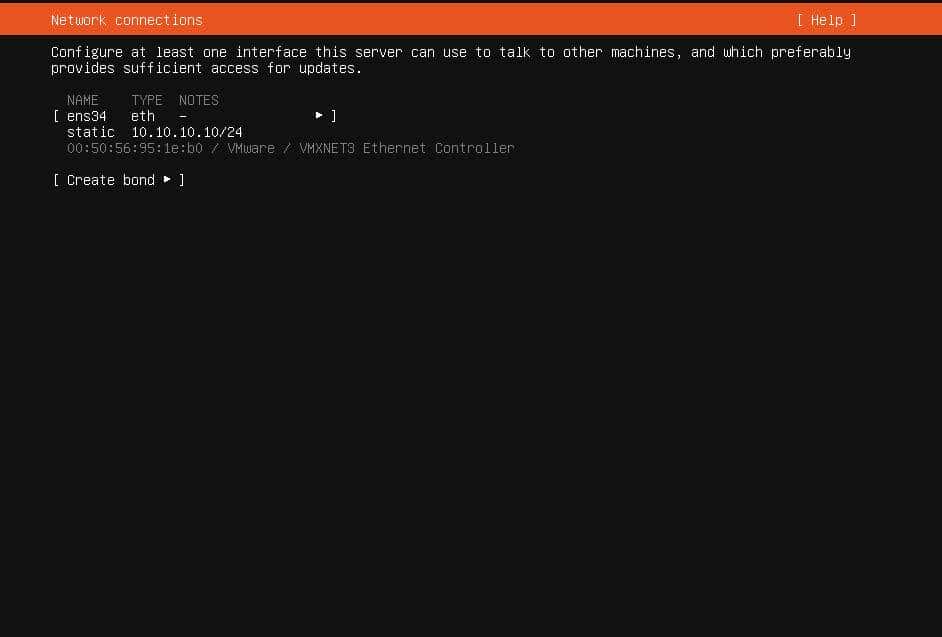This screenshot has height=637, width=942.
Task: Click the Network connections title
Action: tap(126, 19)
